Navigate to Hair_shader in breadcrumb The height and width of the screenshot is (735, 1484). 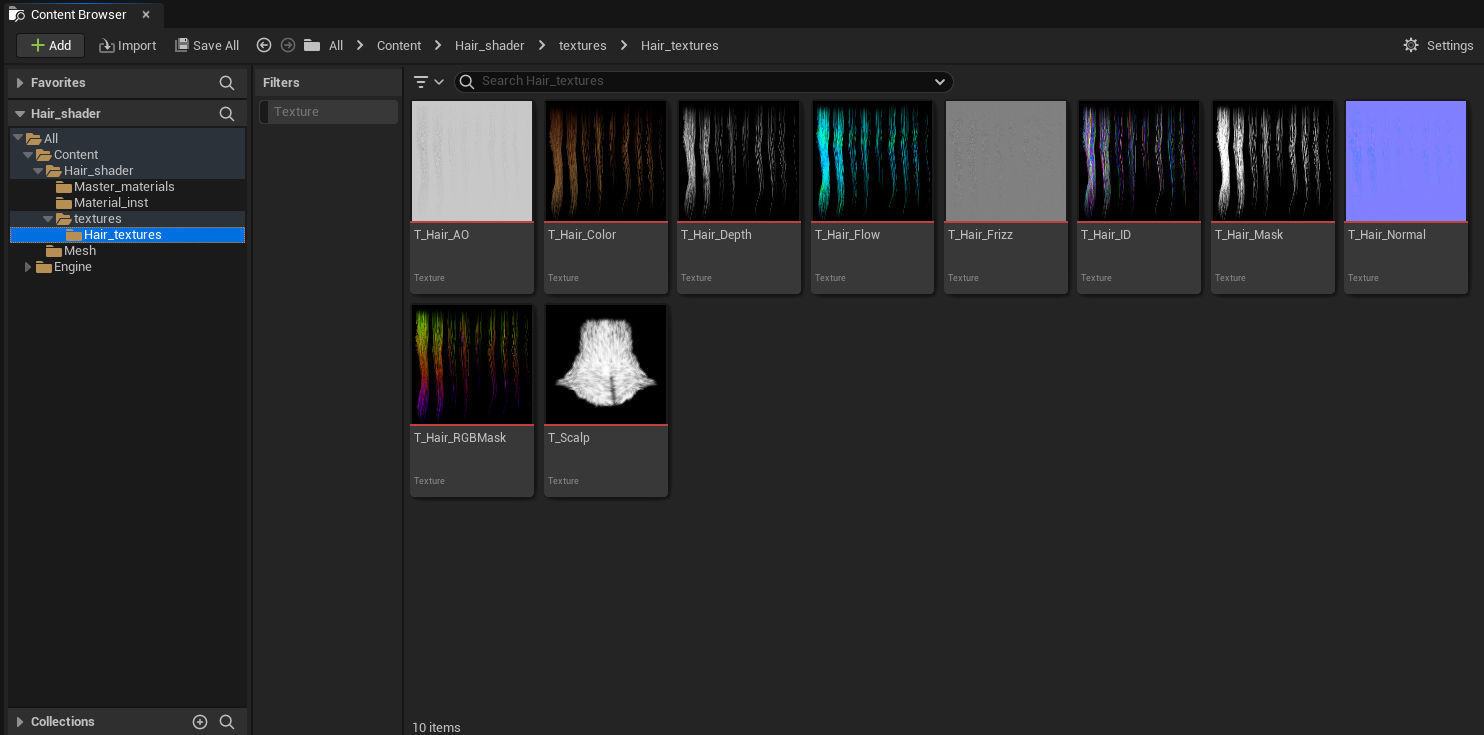[x=489, y=45]
